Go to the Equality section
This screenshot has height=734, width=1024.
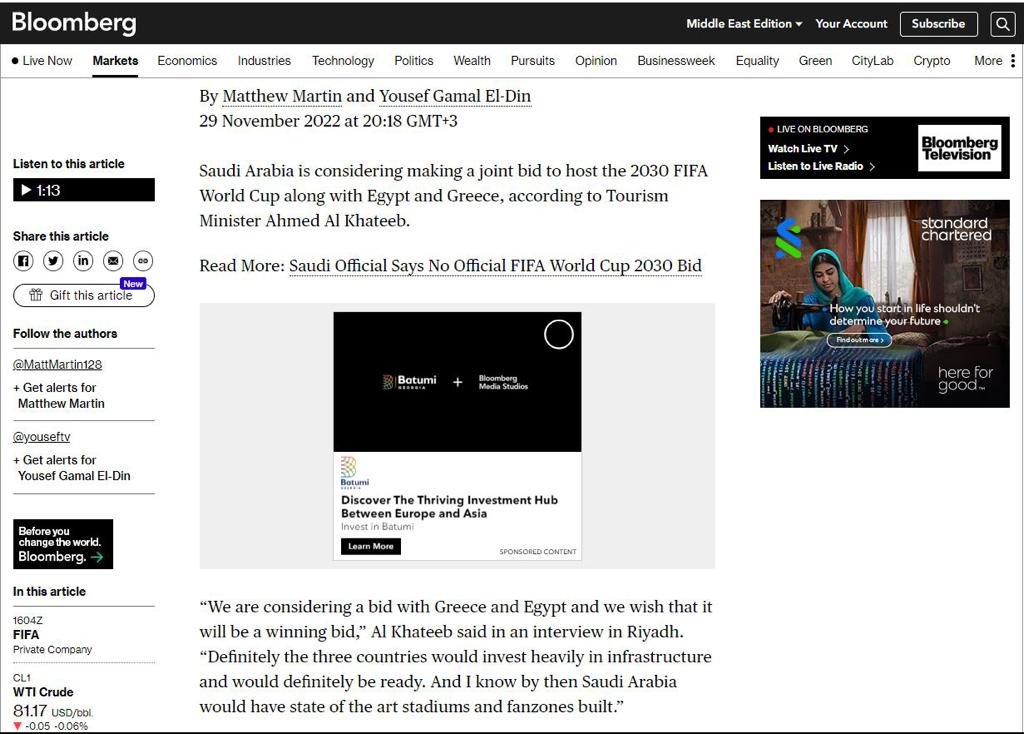coord(757,61)
